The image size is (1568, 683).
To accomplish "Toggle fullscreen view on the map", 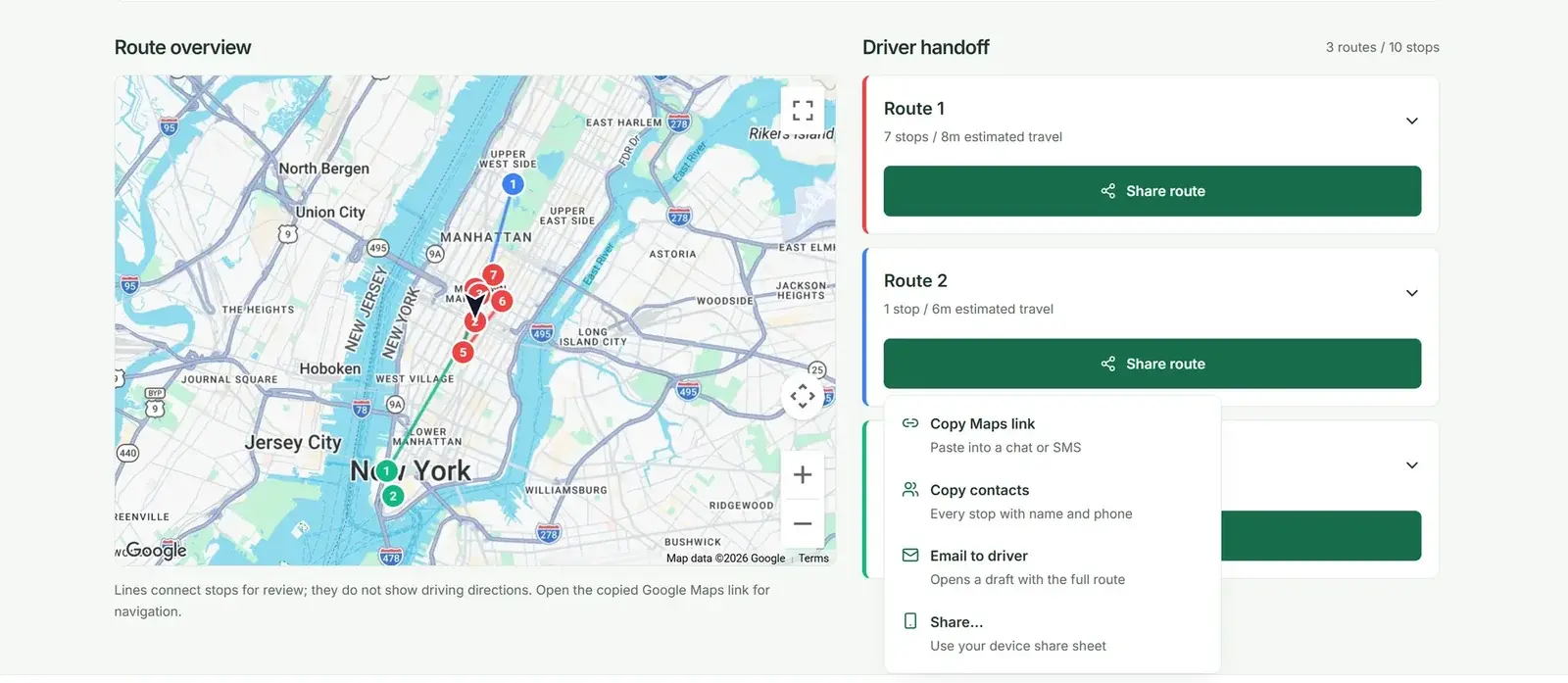I will [803, 110].
